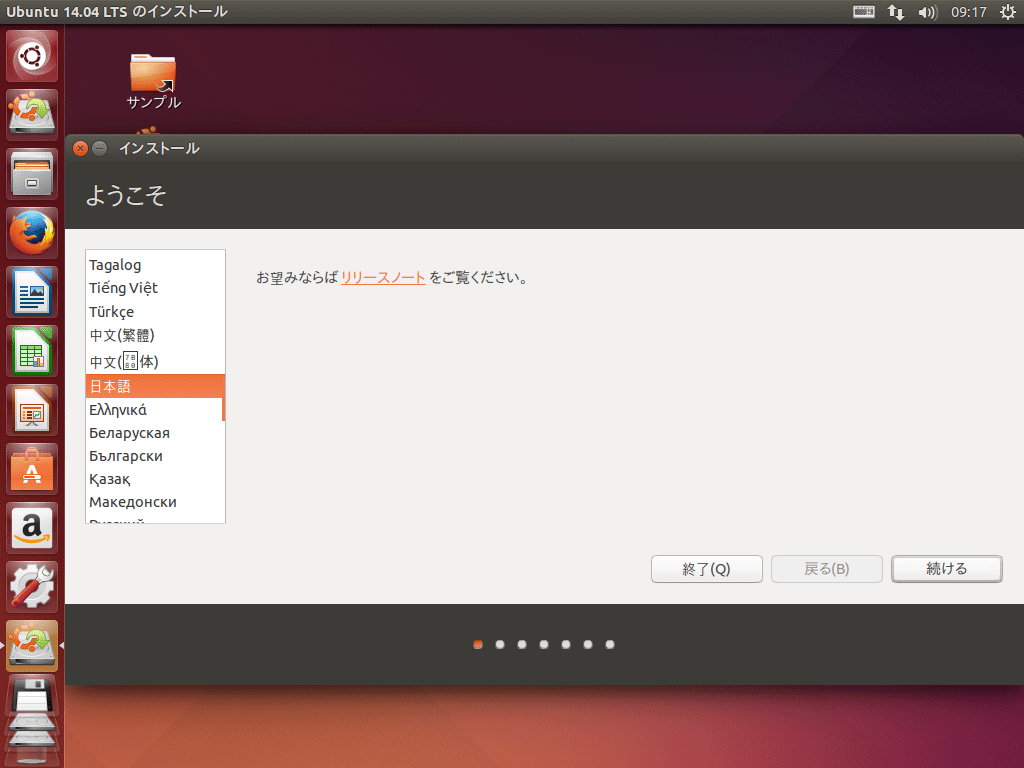
Task: Open keyboard input indicator in top panel
Action: pos(863,12)
